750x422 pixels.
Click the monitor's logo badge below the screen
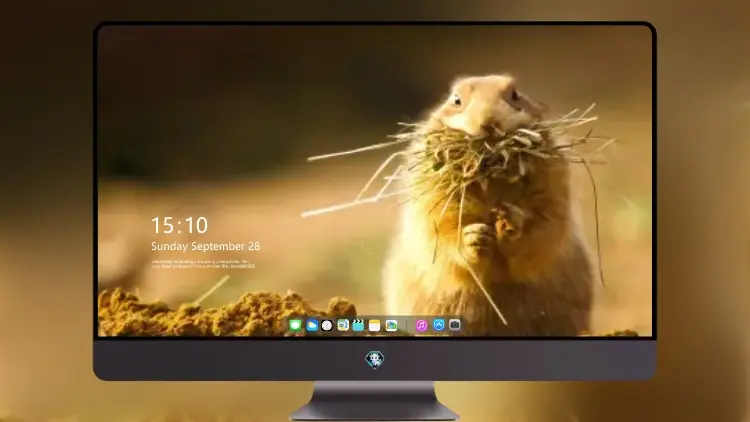click(375, 359)
